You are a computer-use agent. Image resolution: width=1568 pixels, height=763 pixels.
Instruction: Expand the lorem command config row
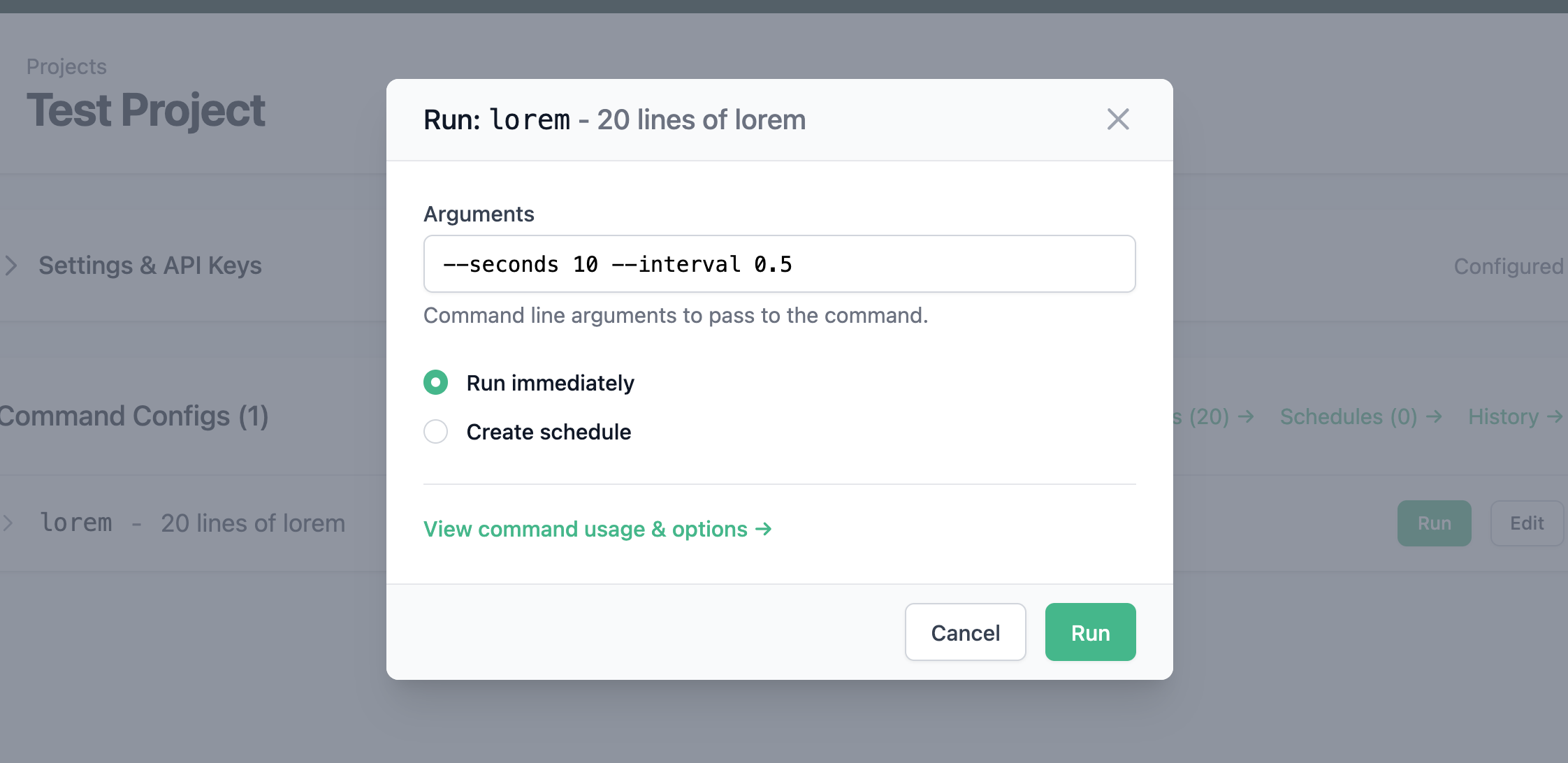coord(8,523)
